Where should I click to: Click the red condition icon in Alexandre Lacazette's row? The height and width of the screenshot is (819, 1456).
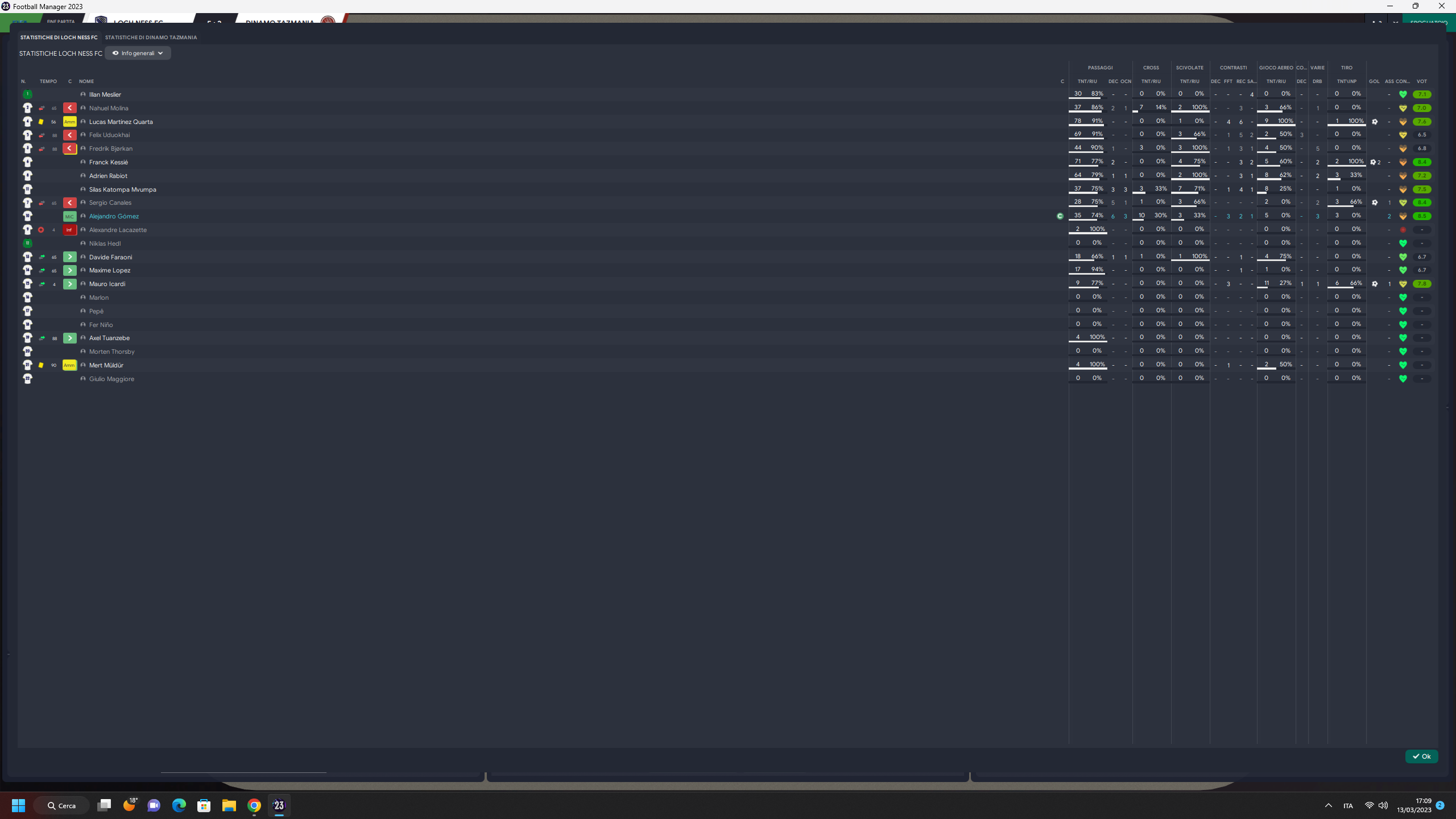point(1403,230)
